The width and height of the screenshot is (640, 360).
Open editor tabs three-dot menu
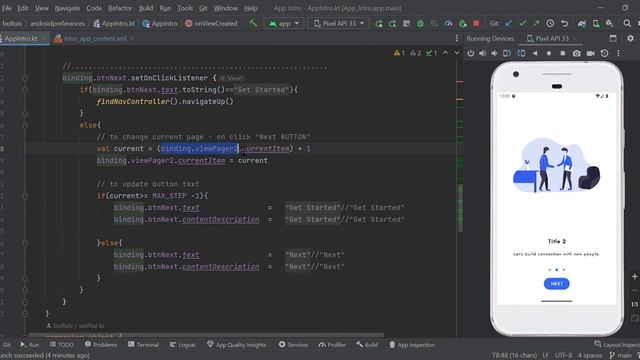pos(456,39)
